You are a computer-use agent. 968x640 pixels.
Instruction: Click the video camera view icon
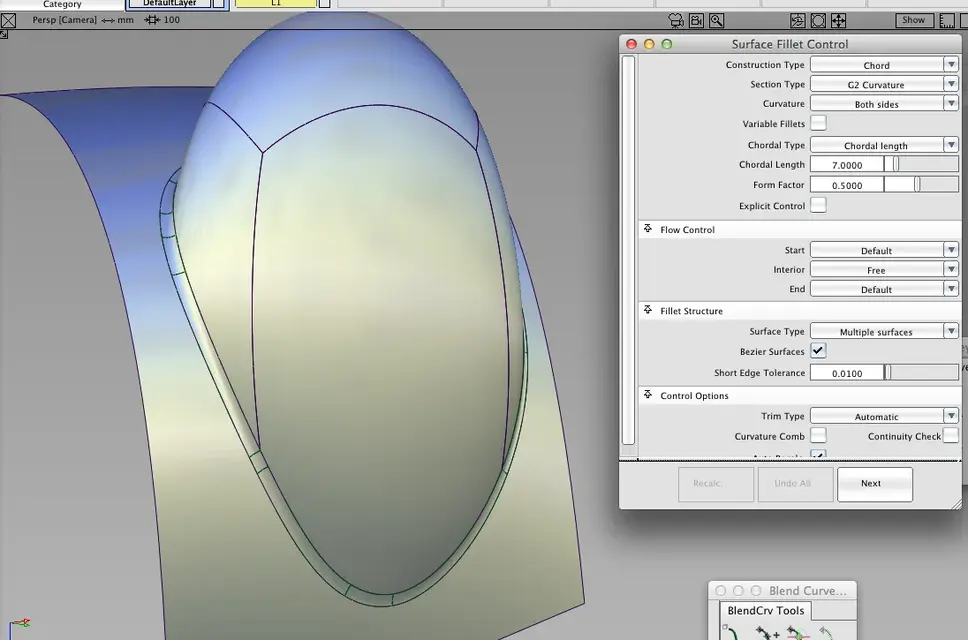point(696,20)
